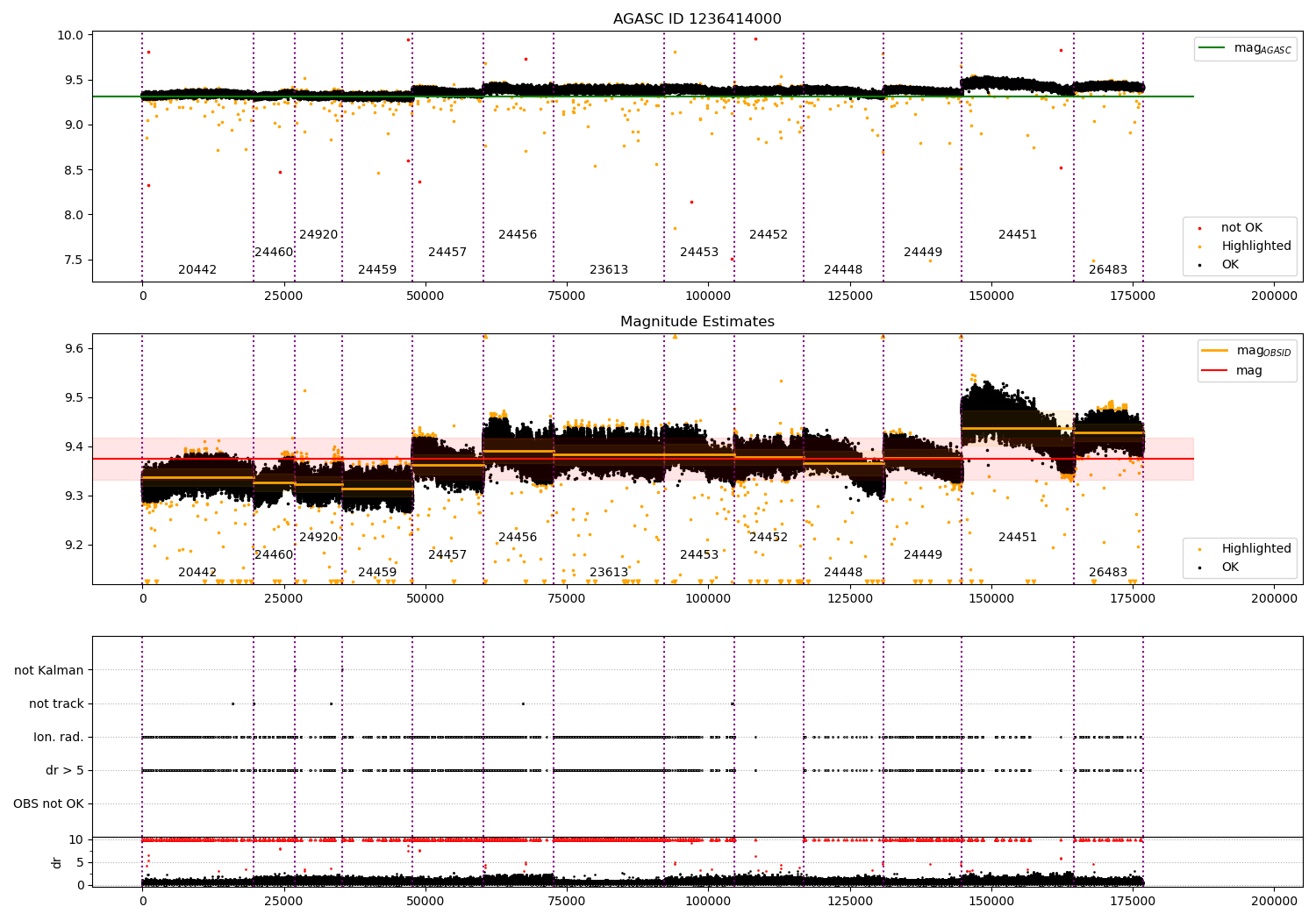This screenshot has width=1316, height=921.
Task: Click the 'dr > 5' y-axis label
Action: [x=65, y=770]
